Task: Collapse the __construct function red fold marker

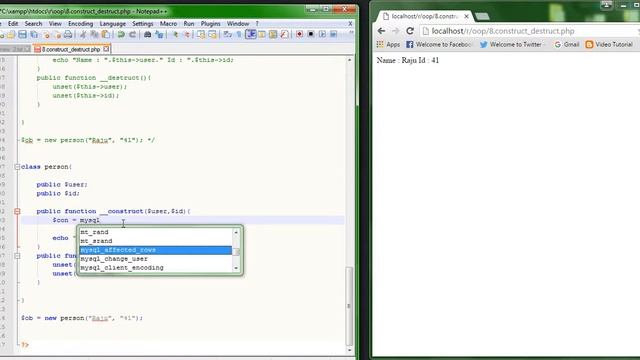Action: [x=17, y=211]
